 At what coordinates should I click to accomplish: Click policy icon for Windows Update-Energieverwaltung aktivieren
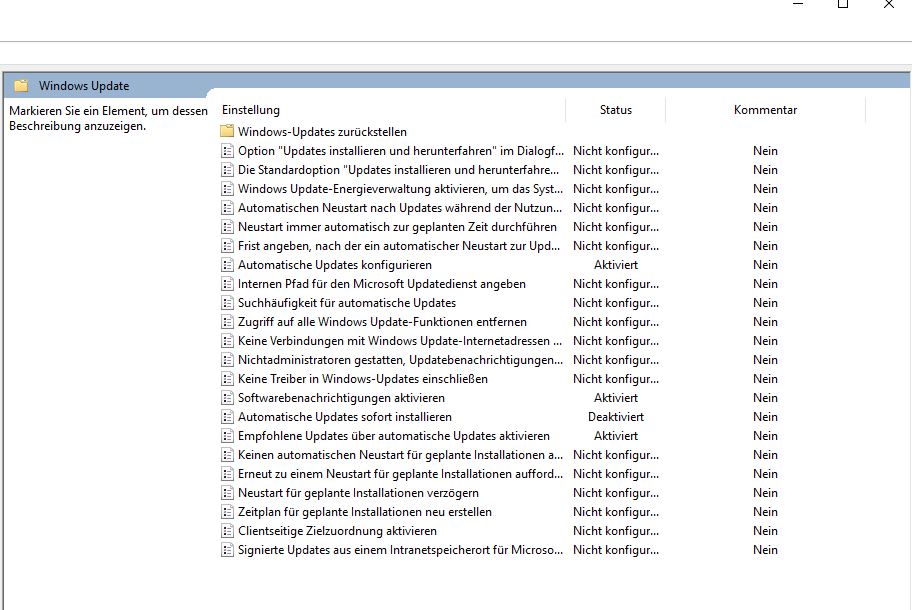pyautogui.click(x=227, y=189)
